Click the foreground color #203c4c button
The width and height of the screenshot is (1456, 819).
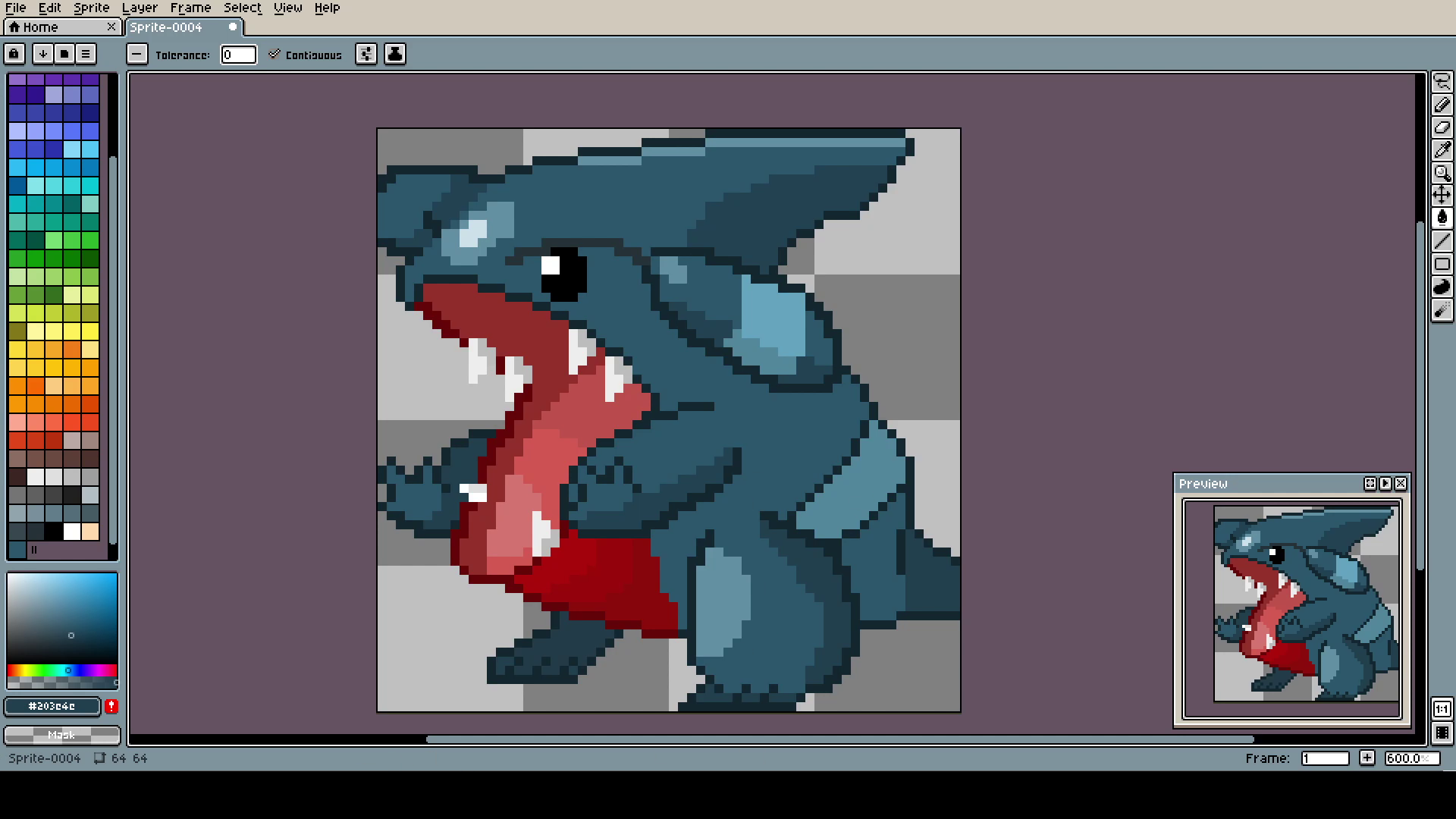click(x=52, y=706)
